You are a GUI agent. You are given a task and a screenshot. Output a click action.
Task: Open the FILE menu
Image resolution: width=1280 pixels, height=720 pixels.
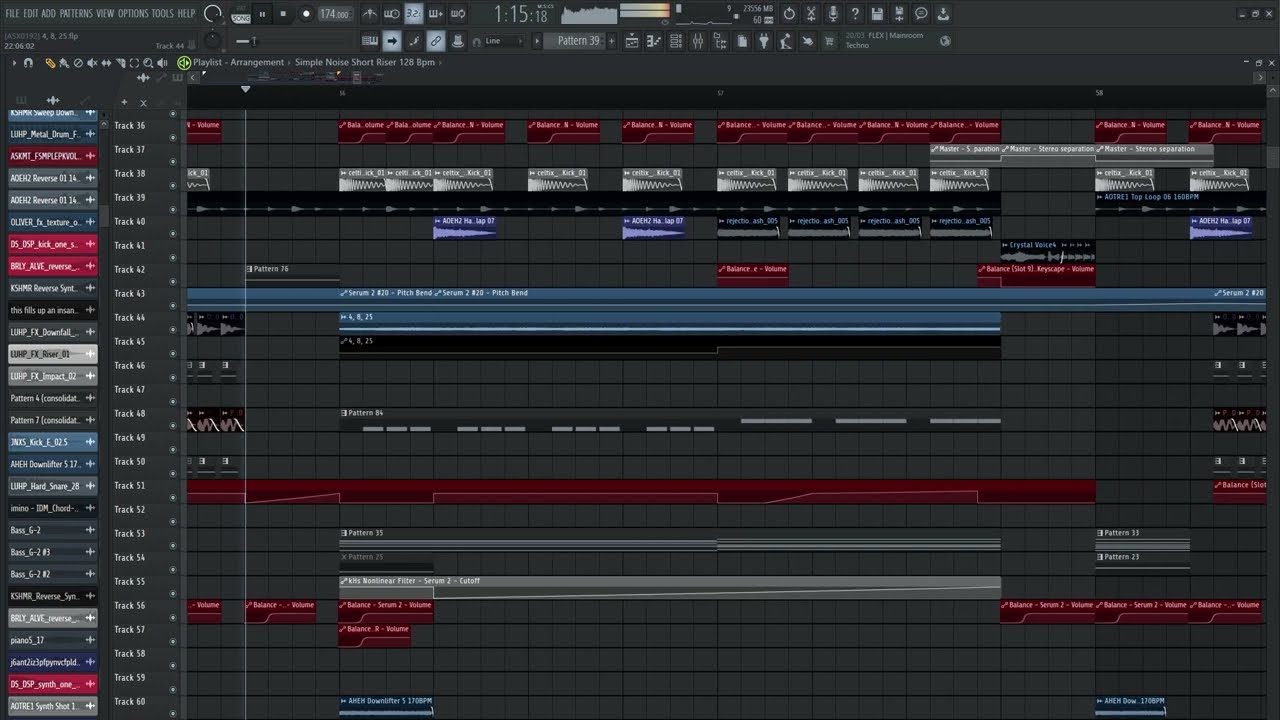coord(12,14)
